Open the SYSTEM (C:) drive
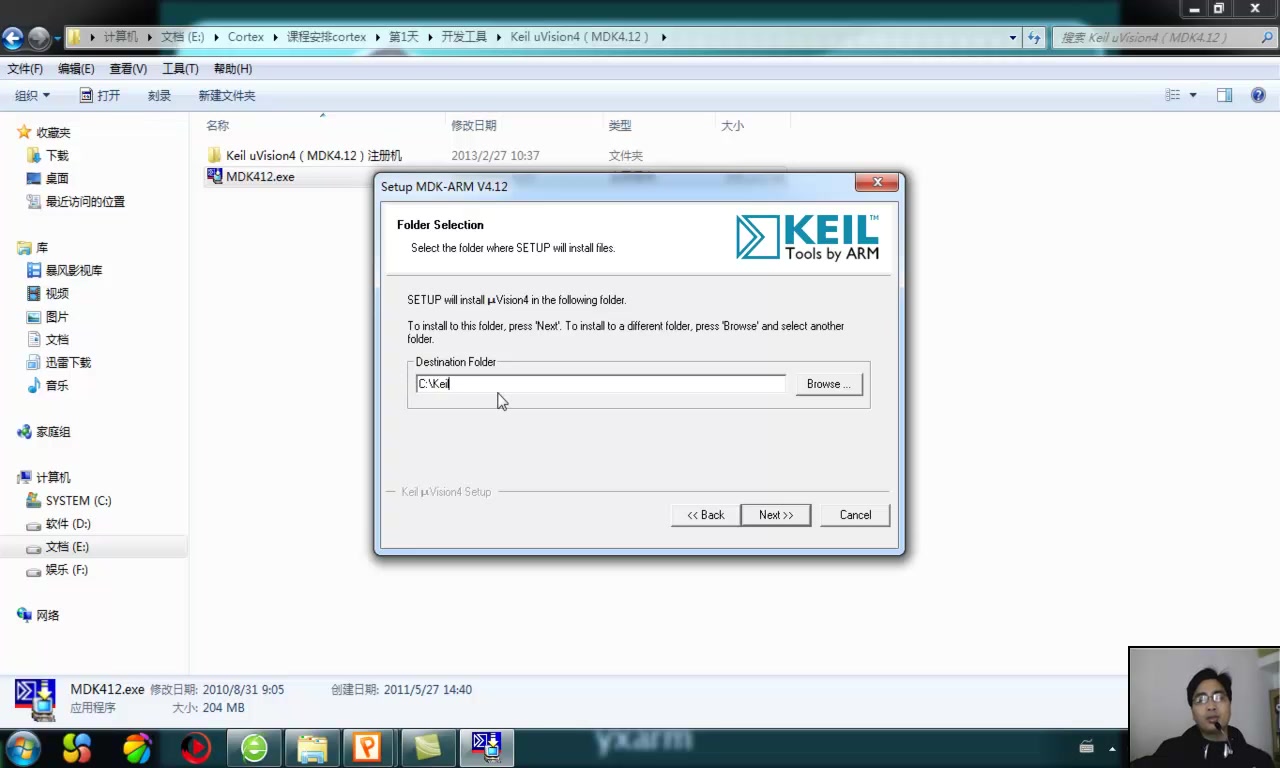The height and width of the screenshot is (768, 1280). click(78, 501)
